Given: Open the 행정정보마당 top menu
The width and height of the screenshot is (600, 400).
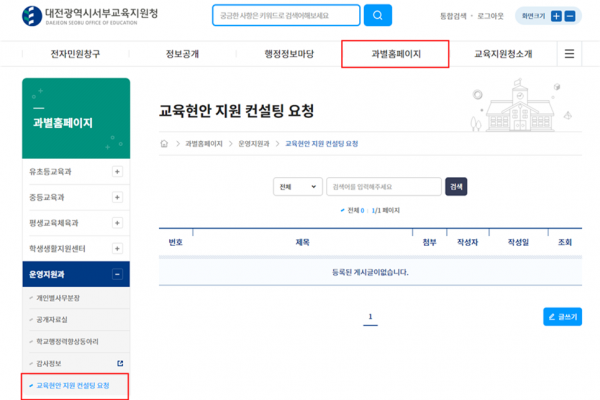Looking at the screenshot, I should click(x=288, y=54).
